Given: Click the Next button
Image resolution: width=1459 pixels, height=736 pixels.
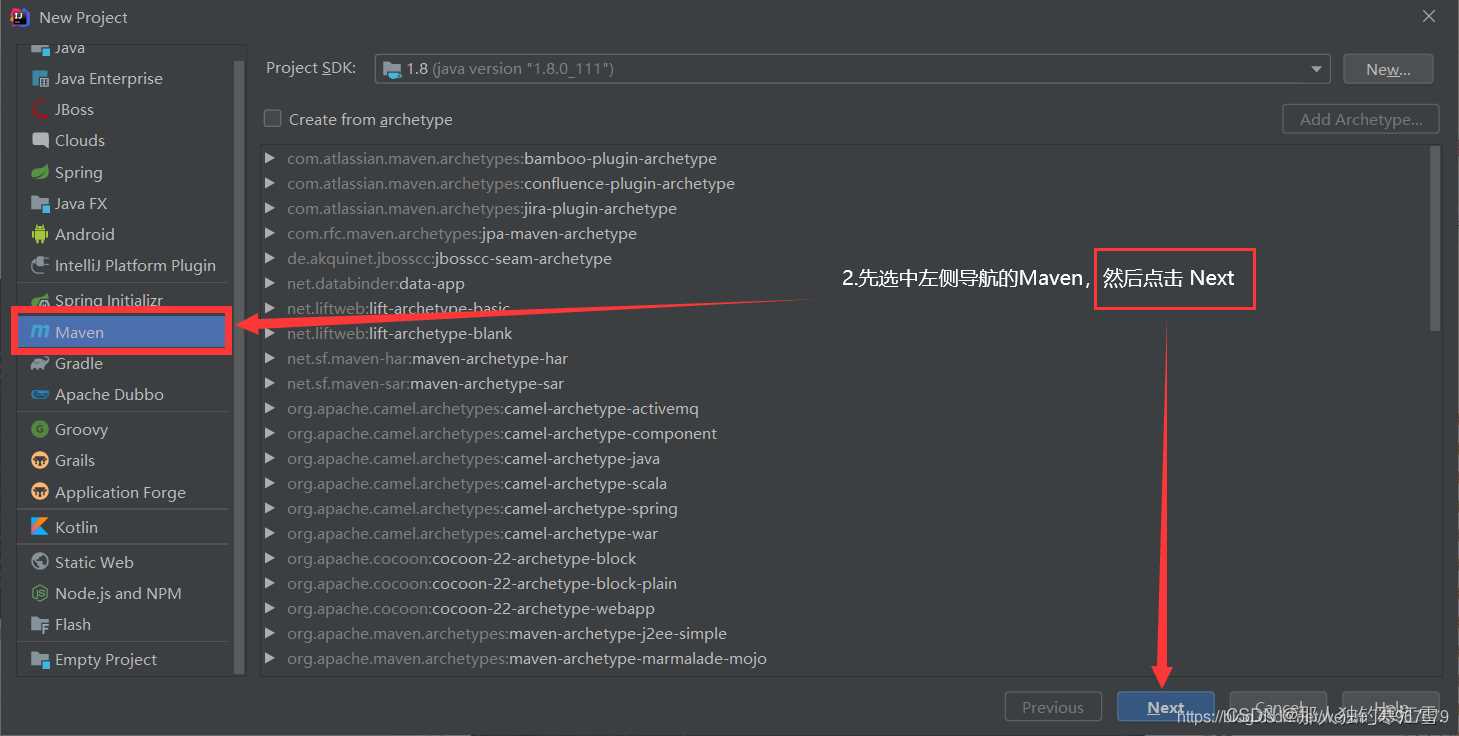Looking at the screenshot, I should tap(1165, 707).
